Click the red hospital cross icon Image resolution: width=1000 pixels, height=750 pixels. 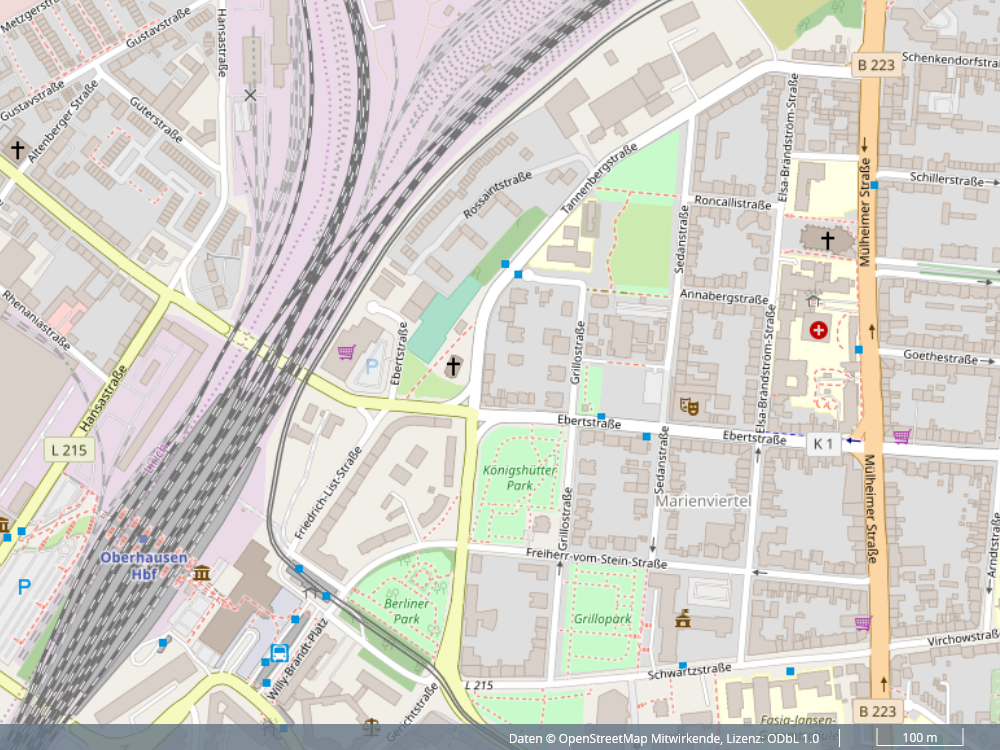pyautogui.click(x=819, y=329)
